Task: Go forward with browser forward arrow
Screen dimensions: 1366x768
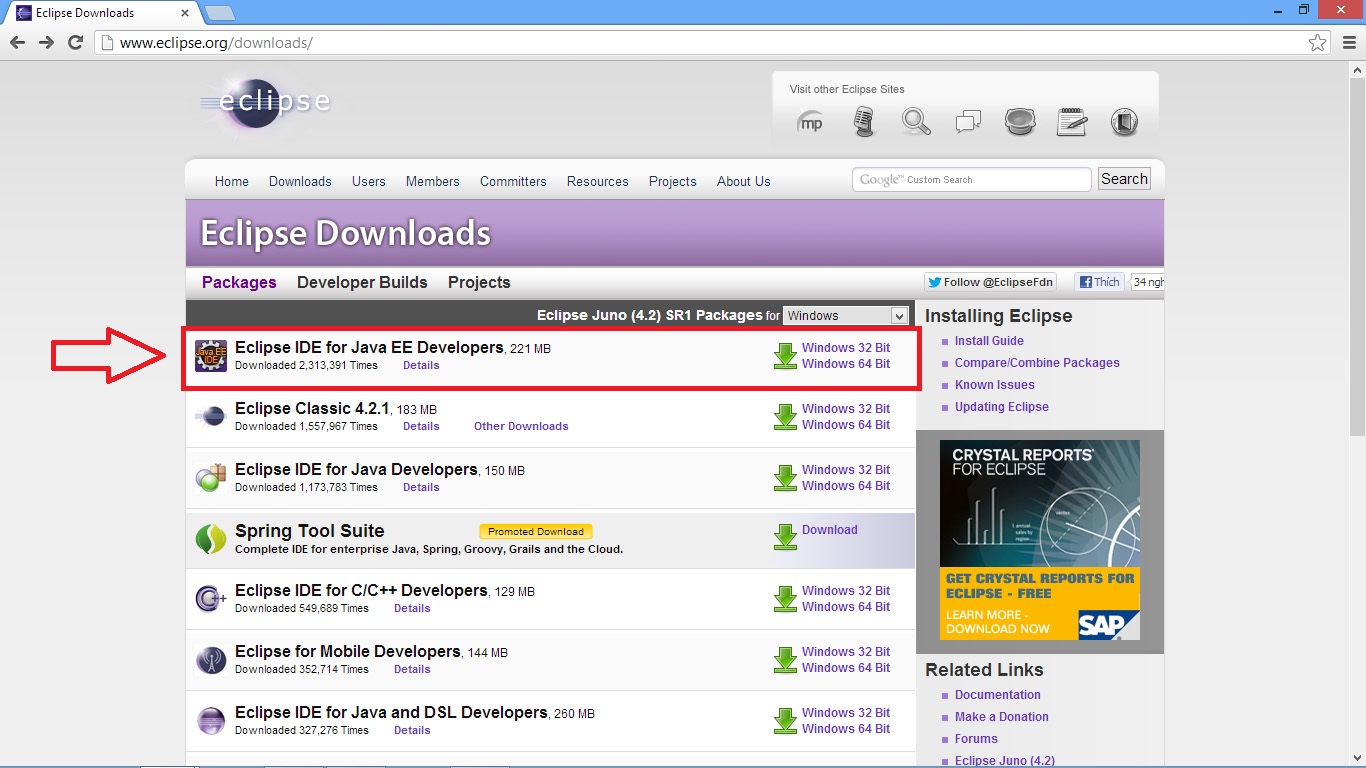Action: pyautogui.click(x=46, y=43)
